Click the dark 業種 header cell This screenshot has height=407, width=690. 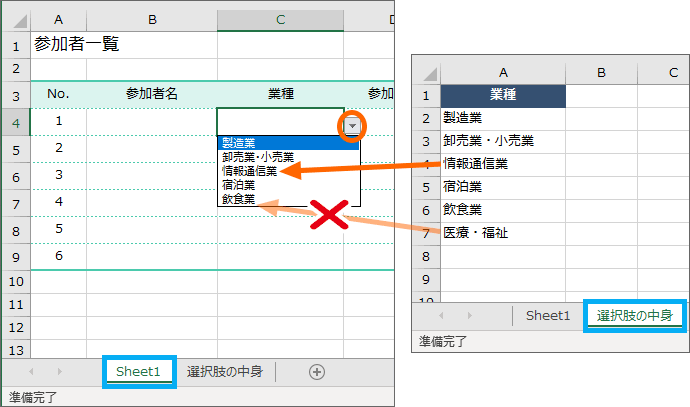(x=503, y=96)
